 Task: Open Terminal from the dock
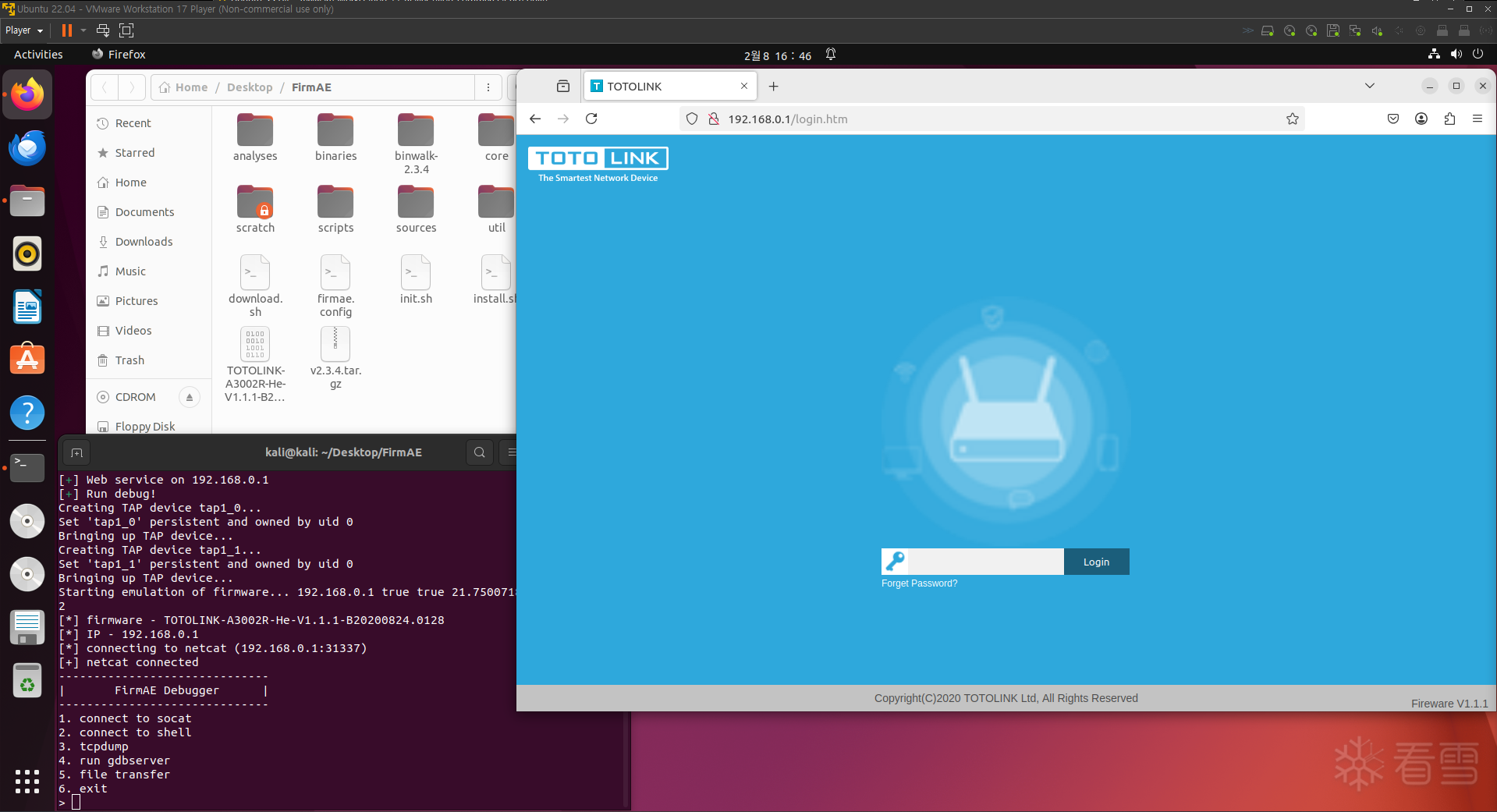(x=27, y=467)
